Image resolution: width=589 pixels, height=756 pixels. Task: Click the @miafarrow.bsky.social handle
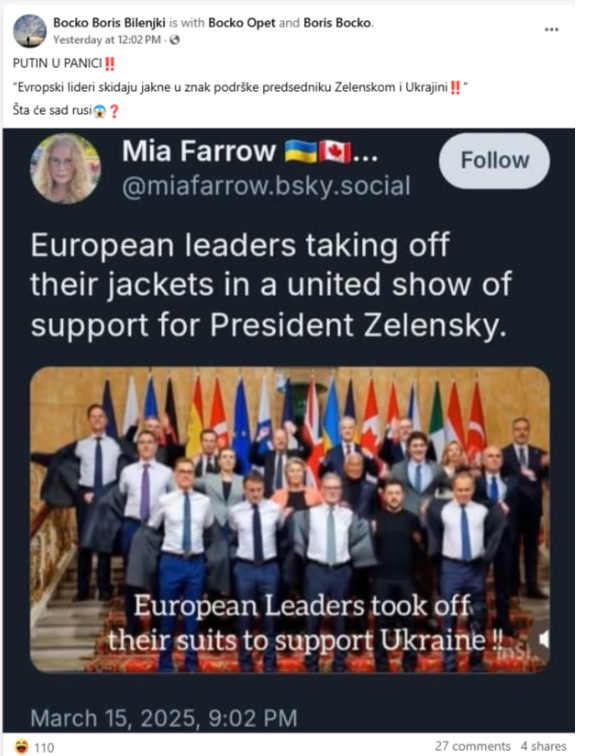pyautogui.click(x=266, y=186)
